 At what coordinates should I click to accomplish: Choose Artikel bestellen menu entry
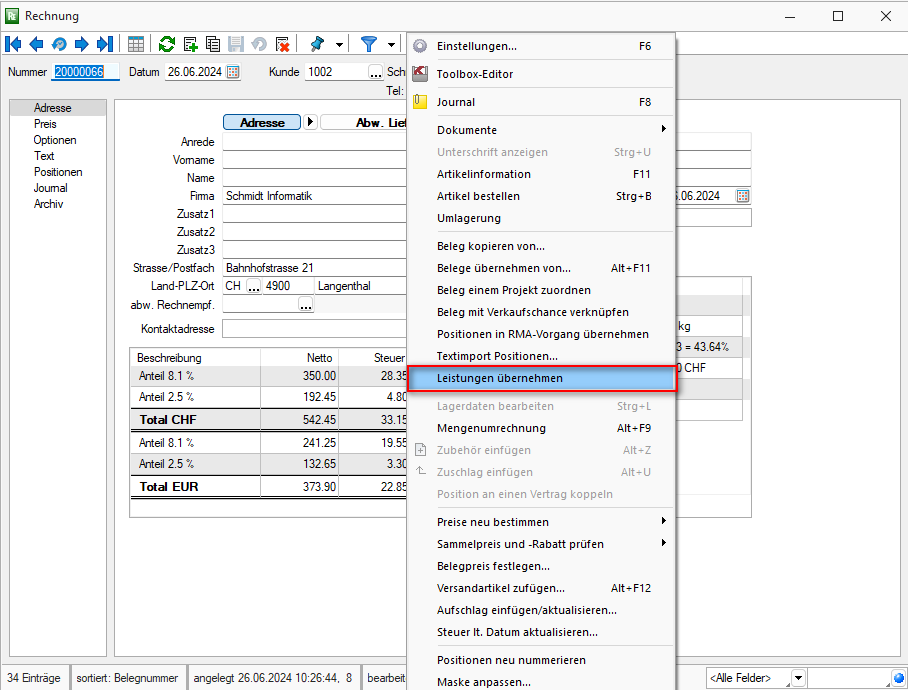[x=541, y=196]
